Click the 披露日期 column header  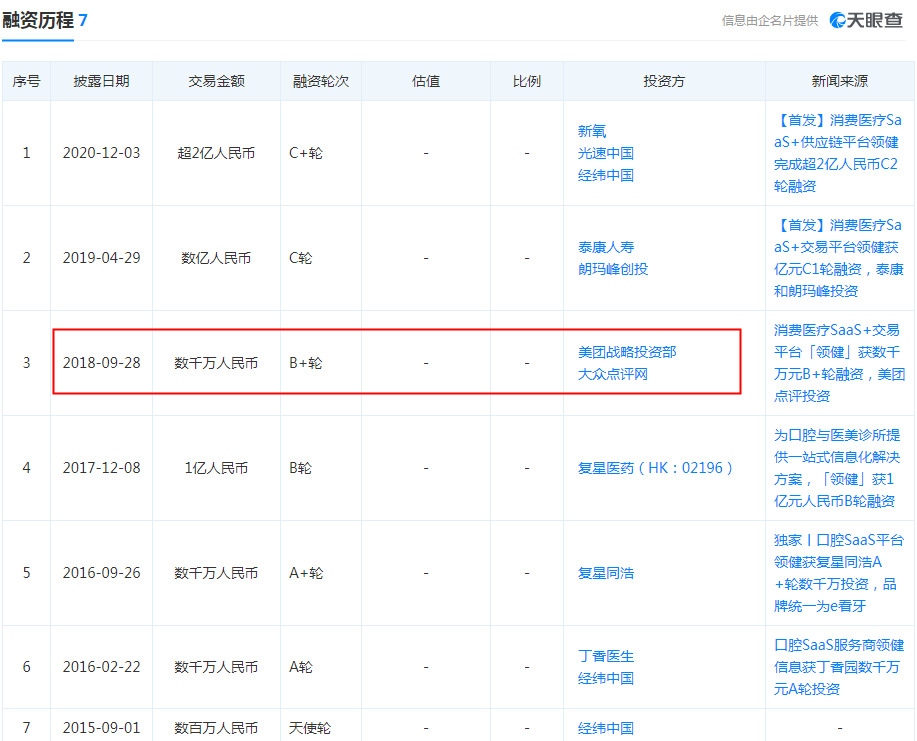[x=101, y=81]
